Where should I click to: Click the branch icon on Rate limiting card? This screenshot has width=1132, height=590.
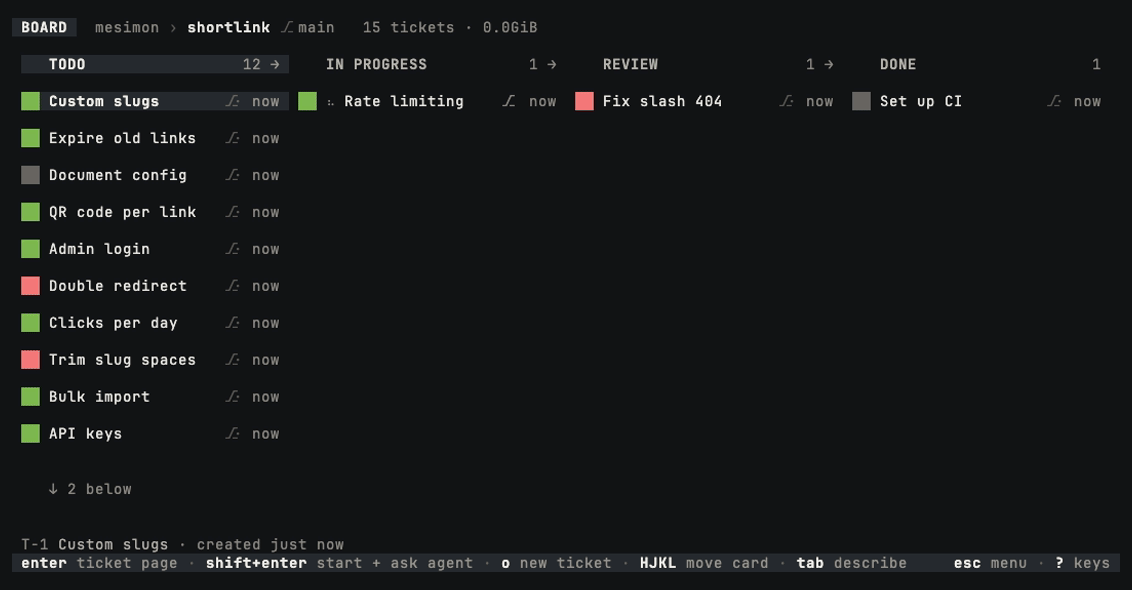pos(509,101)
